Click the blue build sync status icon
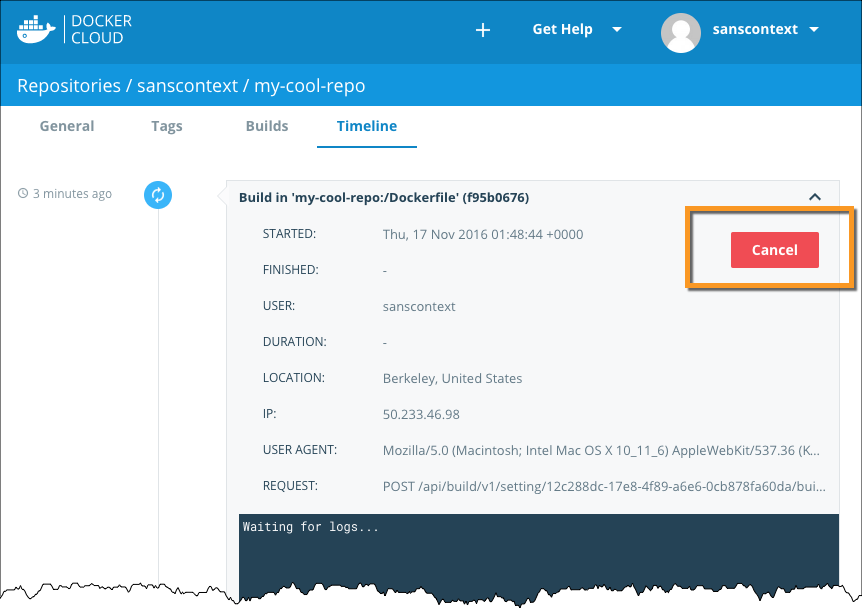This screenshot has width=862, height=608. click(x=158, y=195)
